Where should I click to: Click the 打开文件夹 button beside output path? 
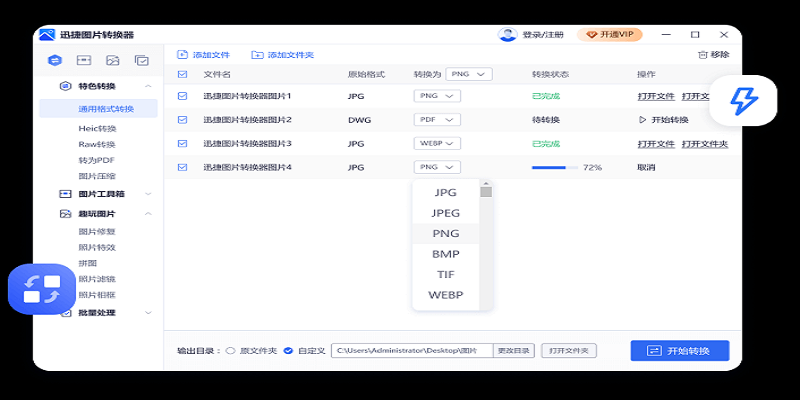coord(569,351)
